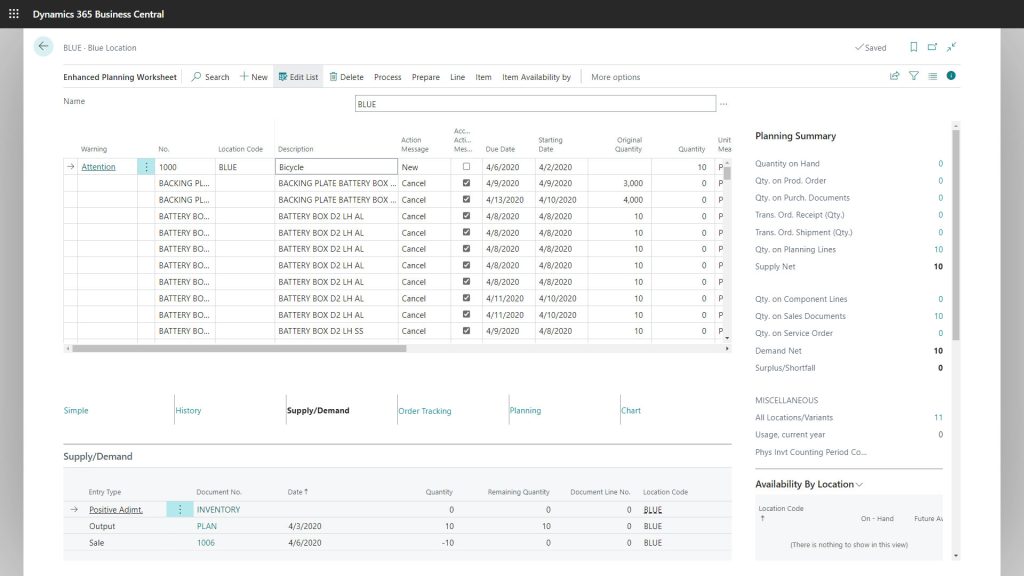Open the assist-edit for the Name field
This screenshot has width=1024, height=576.
[x=723, y=103]
